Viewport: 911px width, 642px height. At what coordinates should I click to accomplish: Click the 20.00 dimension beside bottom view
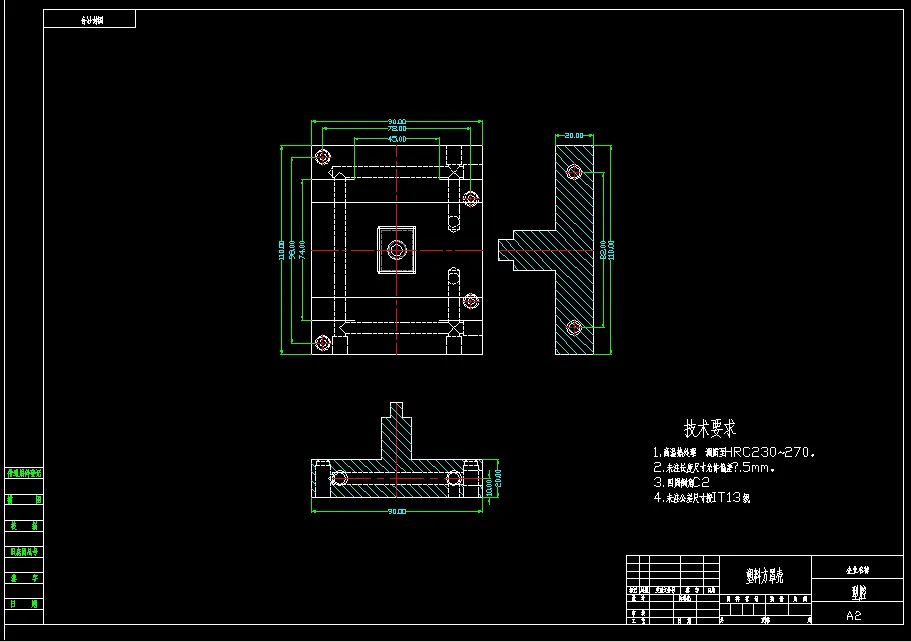498,479
